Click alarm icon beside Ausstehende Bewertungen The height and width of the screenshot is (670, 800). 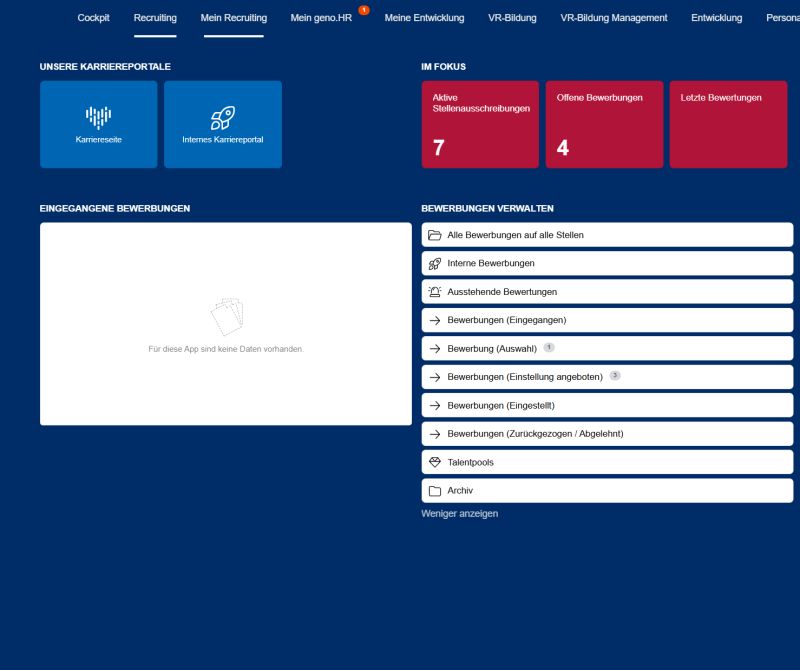[x=434, y=292]
